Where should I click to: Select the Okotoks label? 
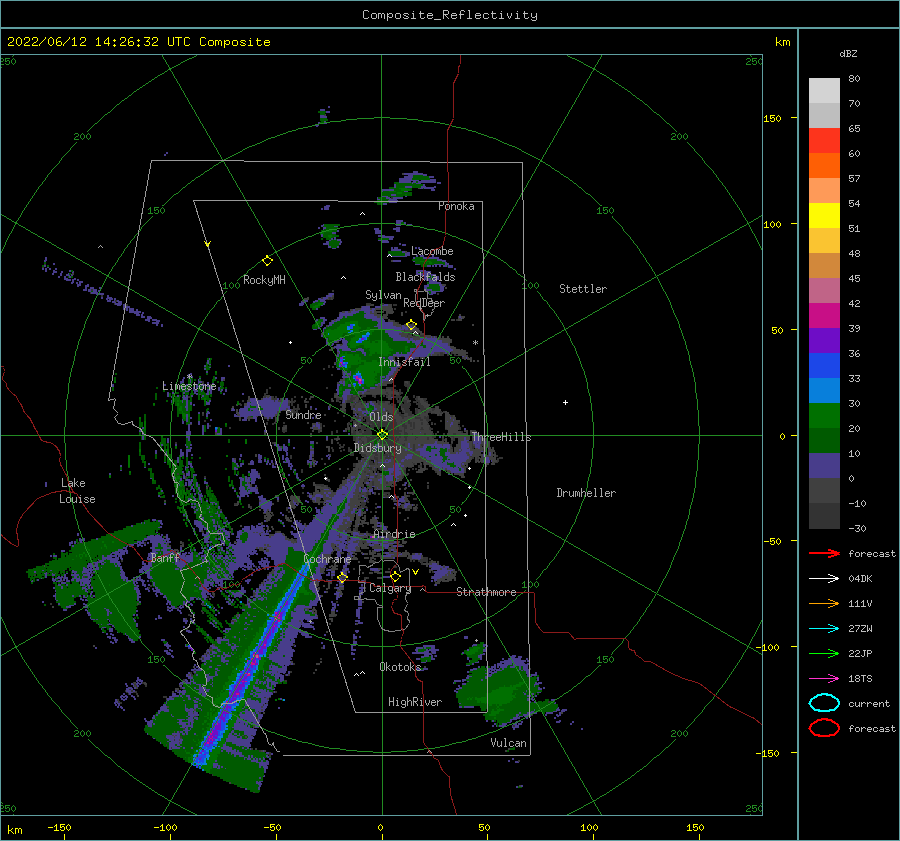pyautogui.click(x=400, y=667)
